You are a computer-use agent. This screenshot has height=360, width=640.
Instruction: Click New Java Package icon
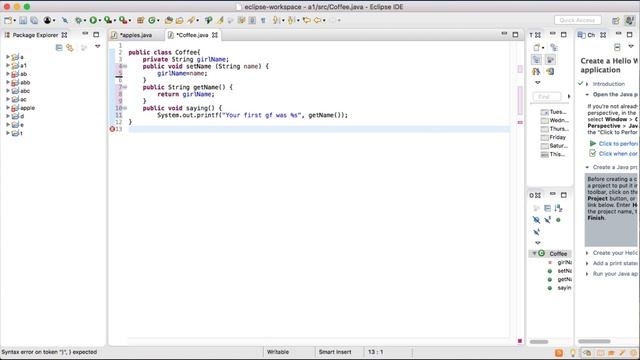[x=140, y=20]
